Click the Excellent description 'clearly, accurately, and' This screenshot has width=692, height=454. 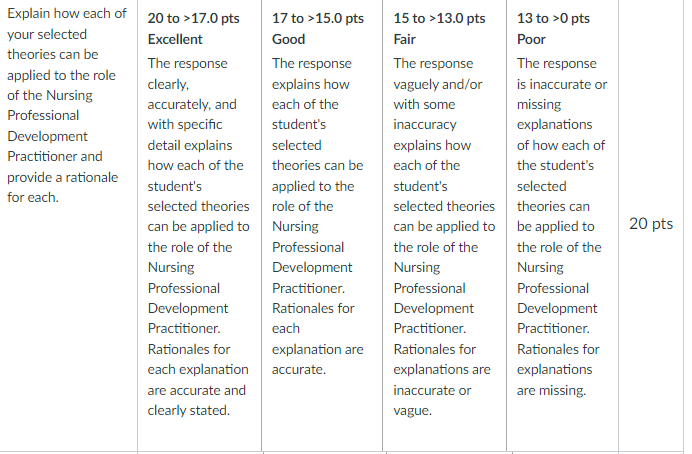[x=192, y=94]
